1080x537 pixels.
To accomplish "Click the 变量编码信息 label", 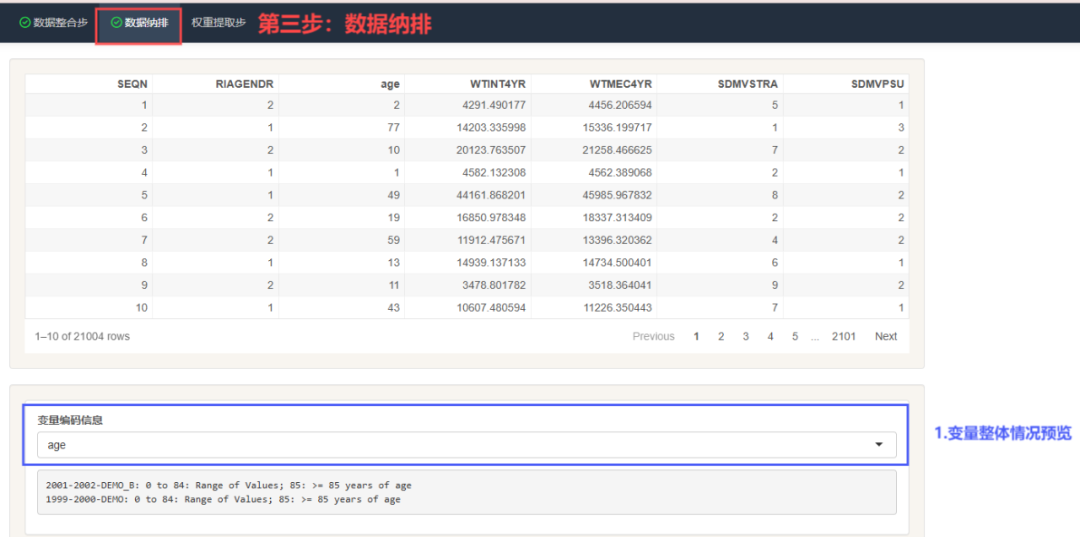I will (x=70, y=420).
